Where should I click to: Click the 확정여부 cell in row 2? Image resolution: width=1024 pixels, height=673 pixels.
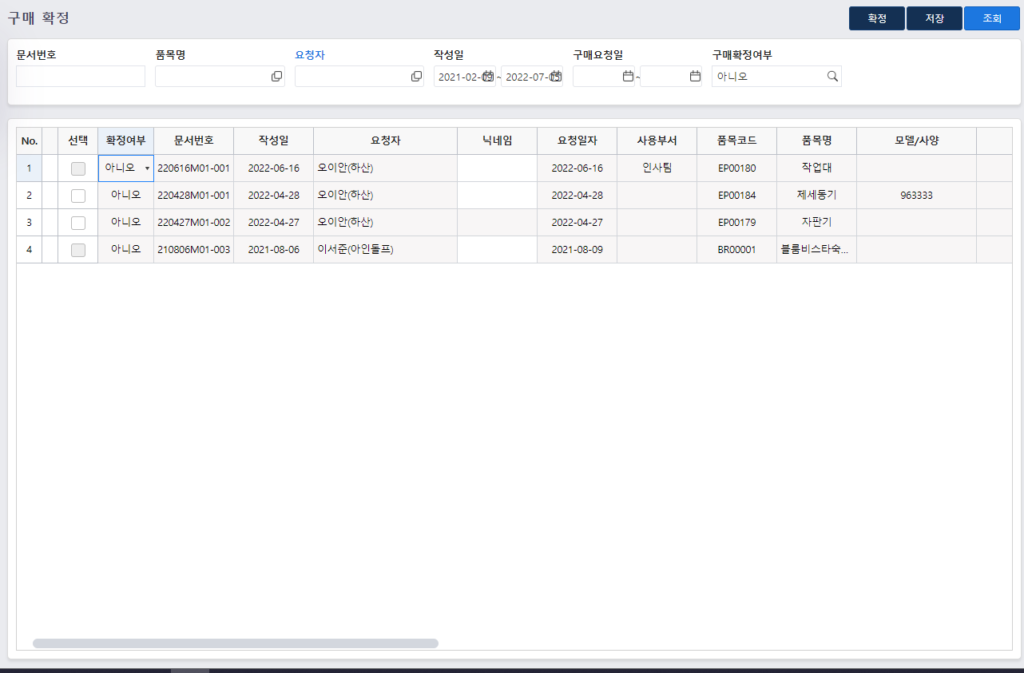126,196
